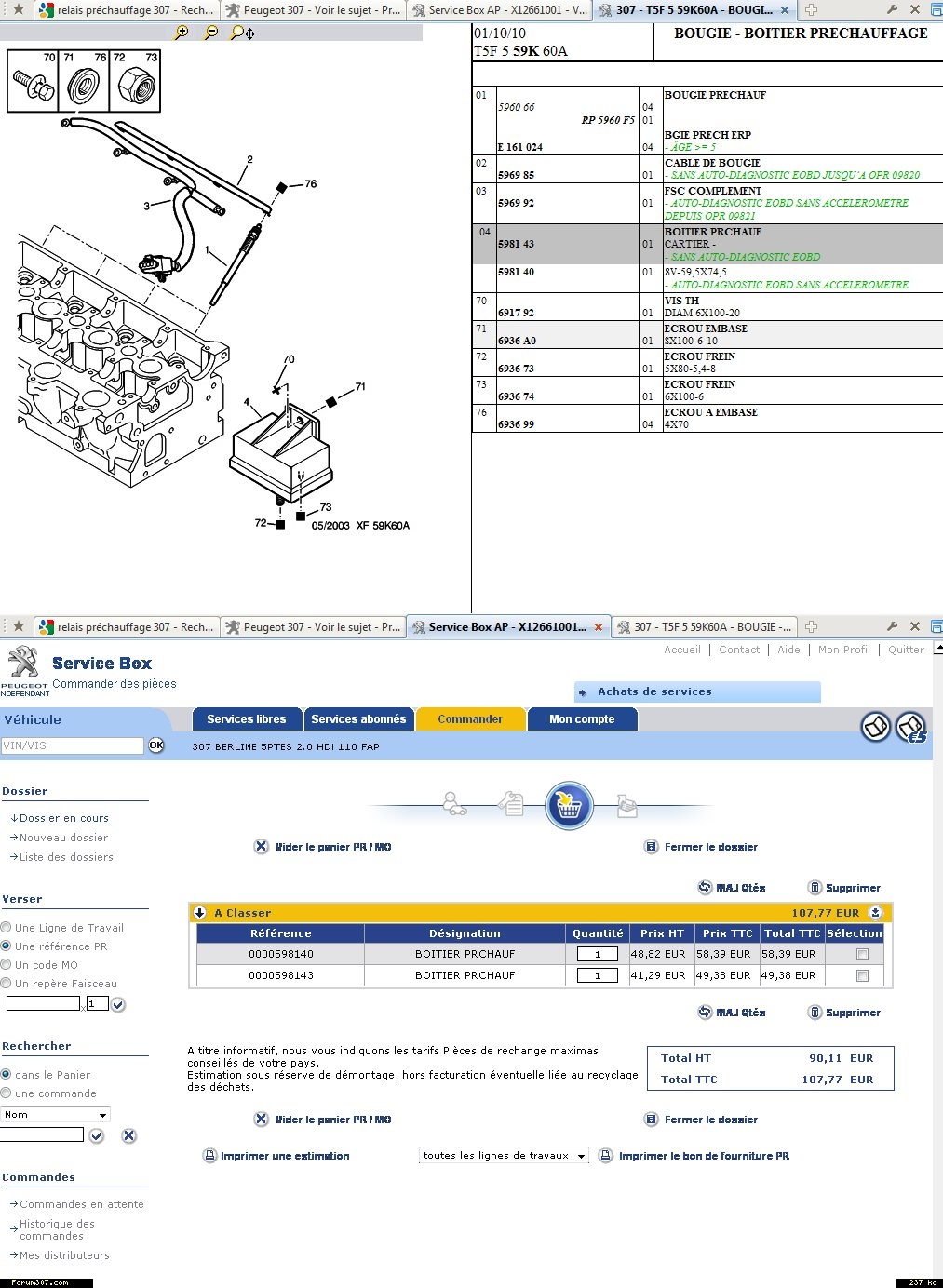Click the round euro catalogue icon at far right

click(911, 727)
